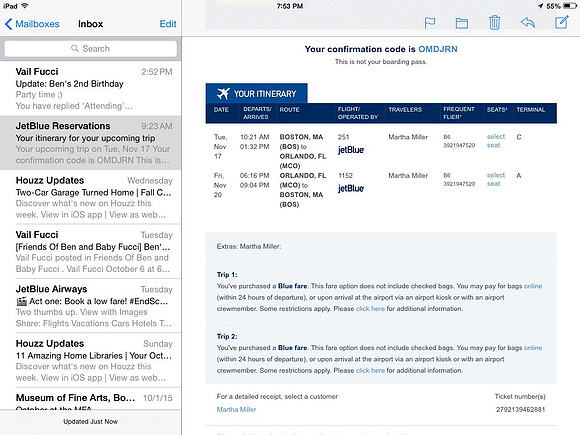Tap click here under Trip 2
Screen dimensions: 580x435
tap(370, 370)
